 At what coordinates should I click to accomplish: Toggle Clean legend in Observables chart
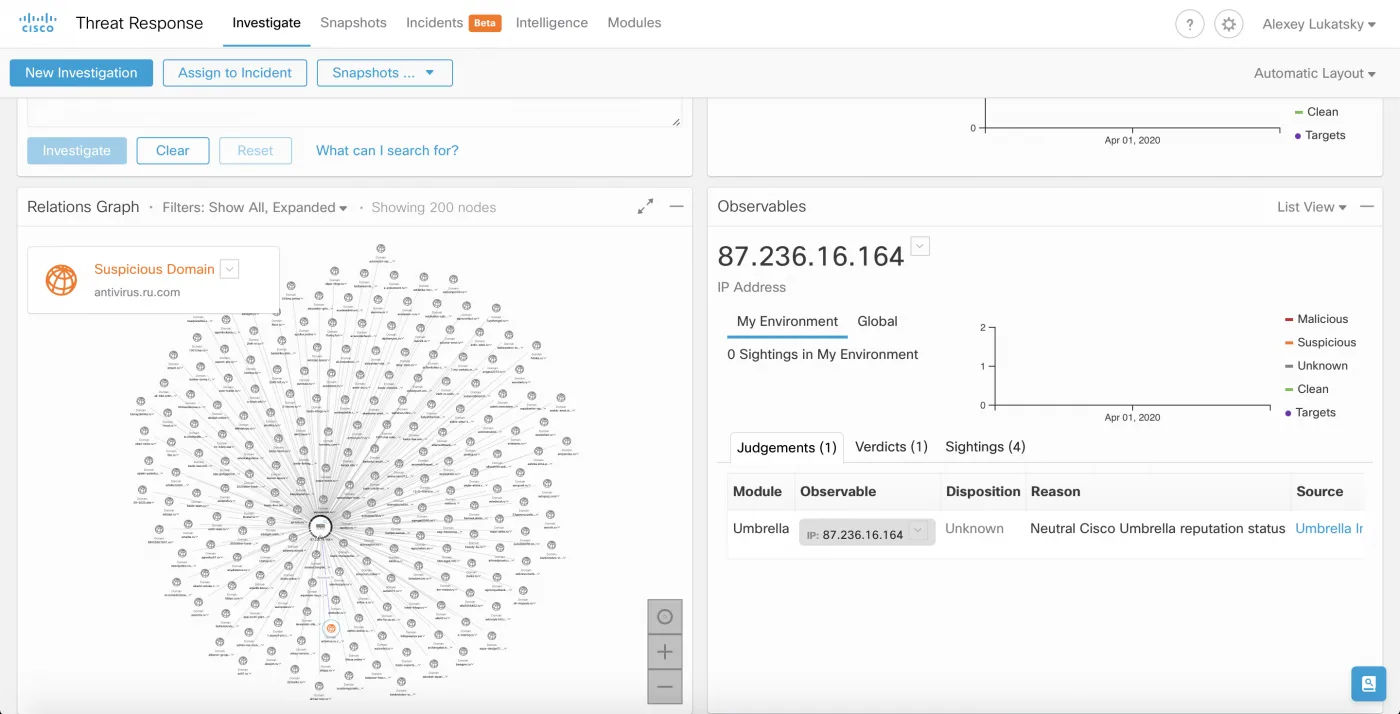tap(1307, 389)
